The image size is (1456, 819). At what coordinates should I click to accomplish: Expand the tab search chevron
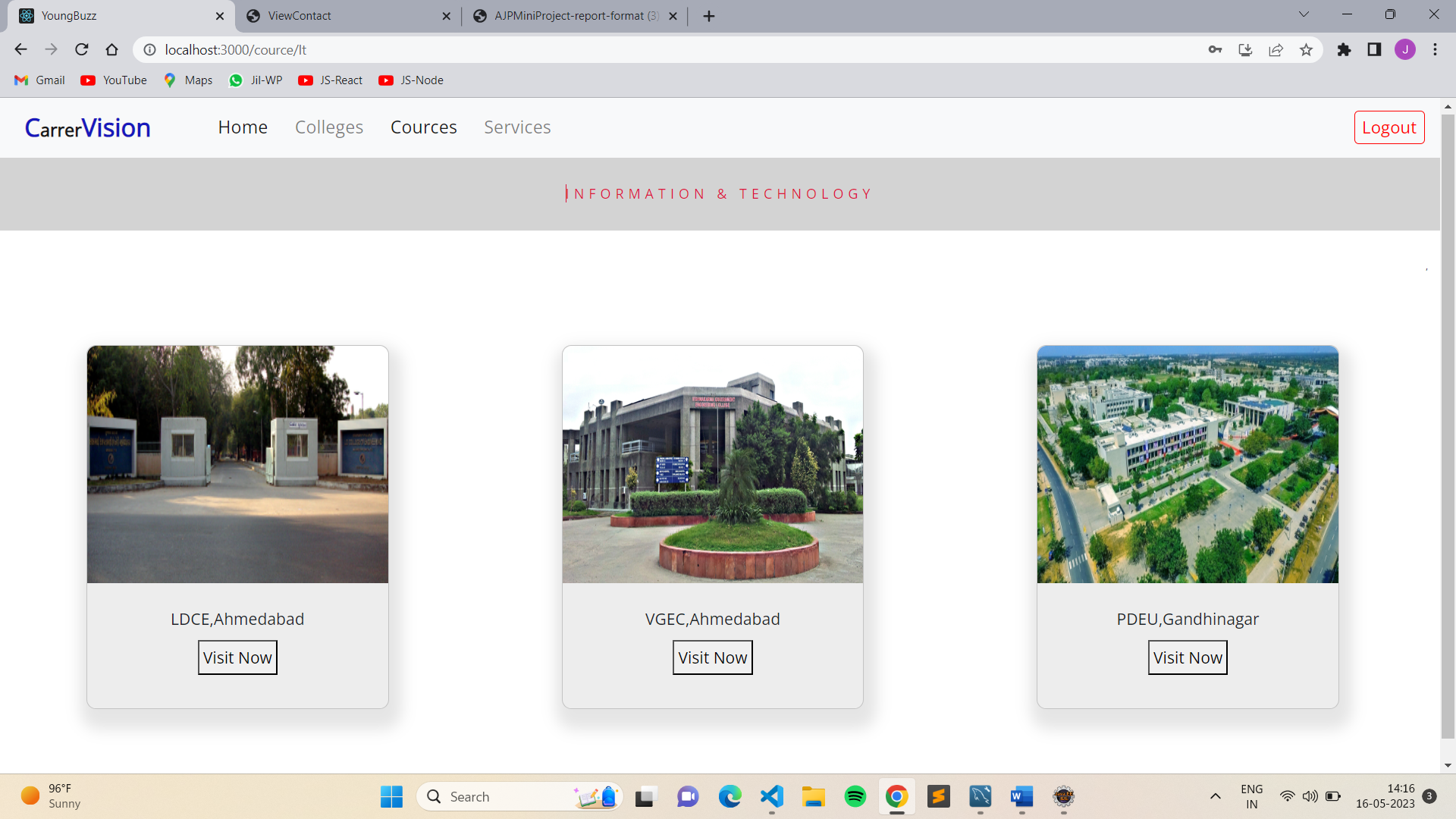1304,14
